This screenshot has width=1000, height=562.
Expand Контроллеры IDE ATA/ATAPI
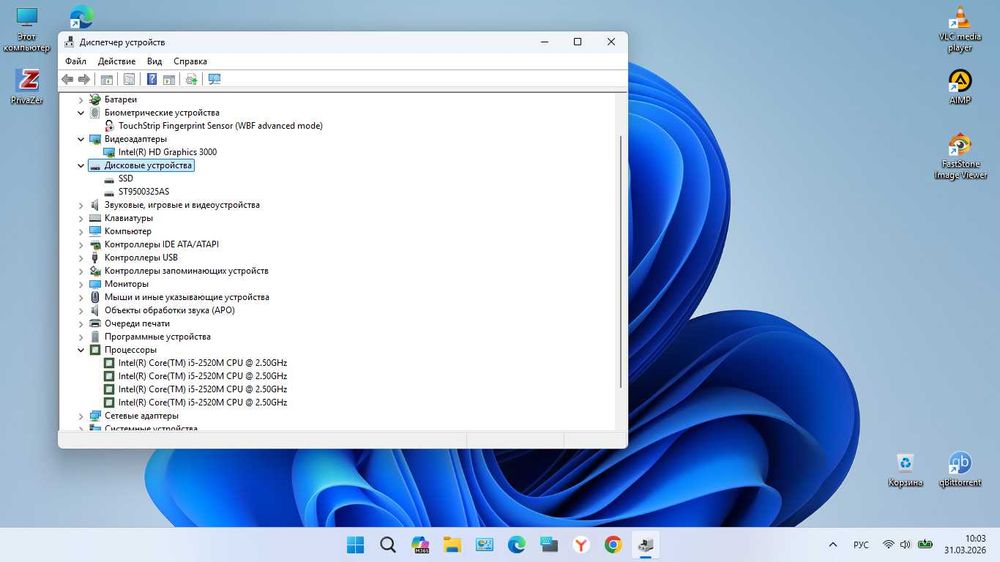81,244
